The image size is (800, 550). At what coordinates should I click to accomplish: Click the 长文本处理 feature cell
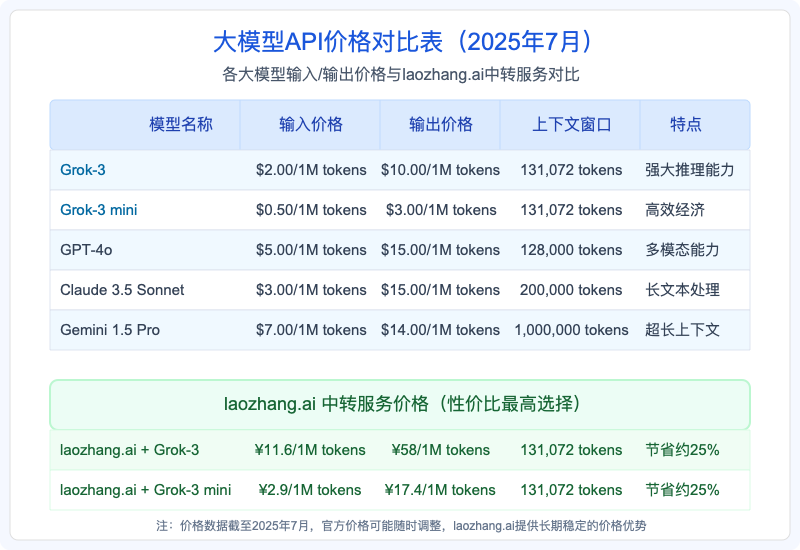coord(682,290)
